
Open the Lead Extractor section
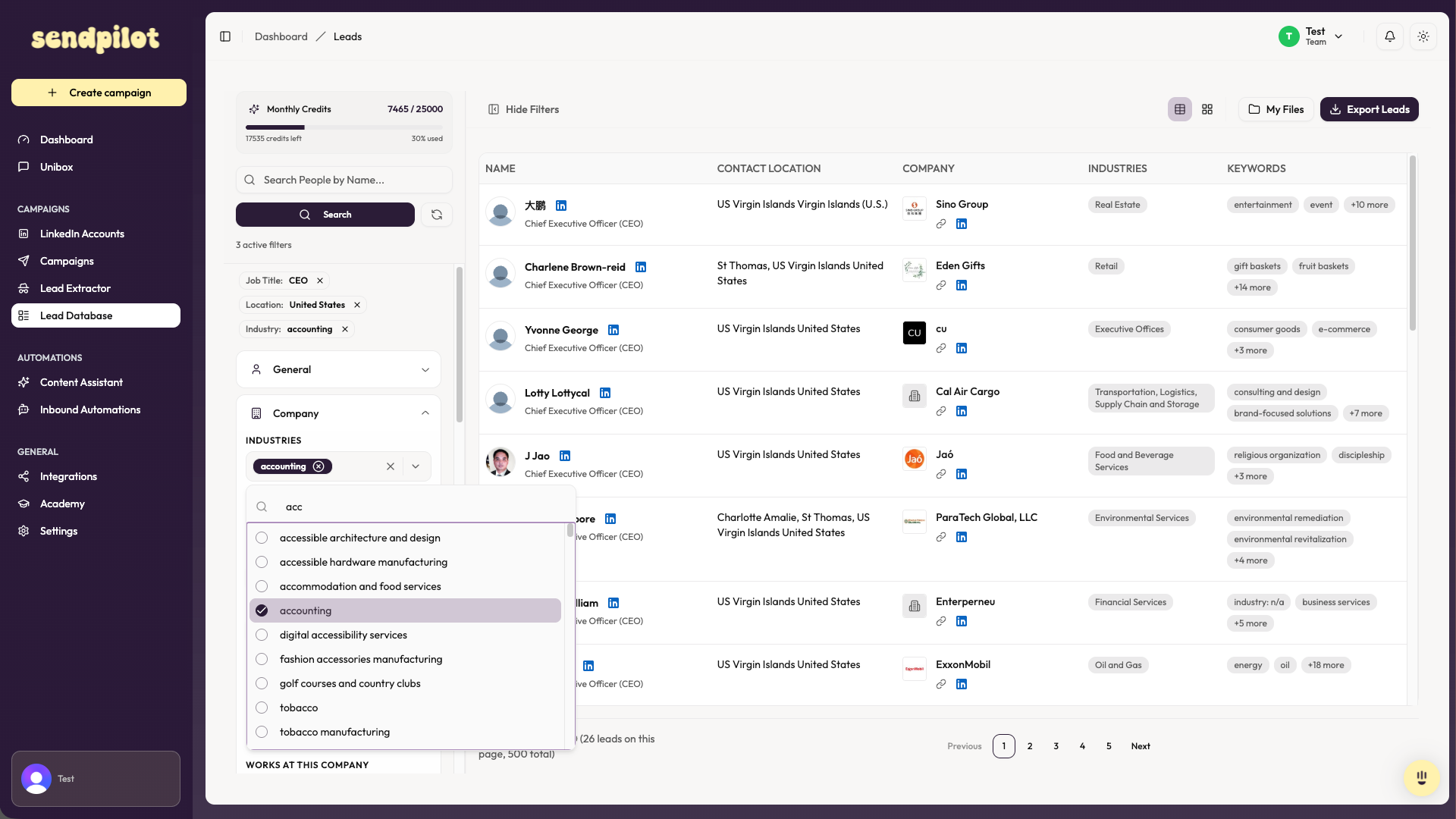[x=77, y=288]
